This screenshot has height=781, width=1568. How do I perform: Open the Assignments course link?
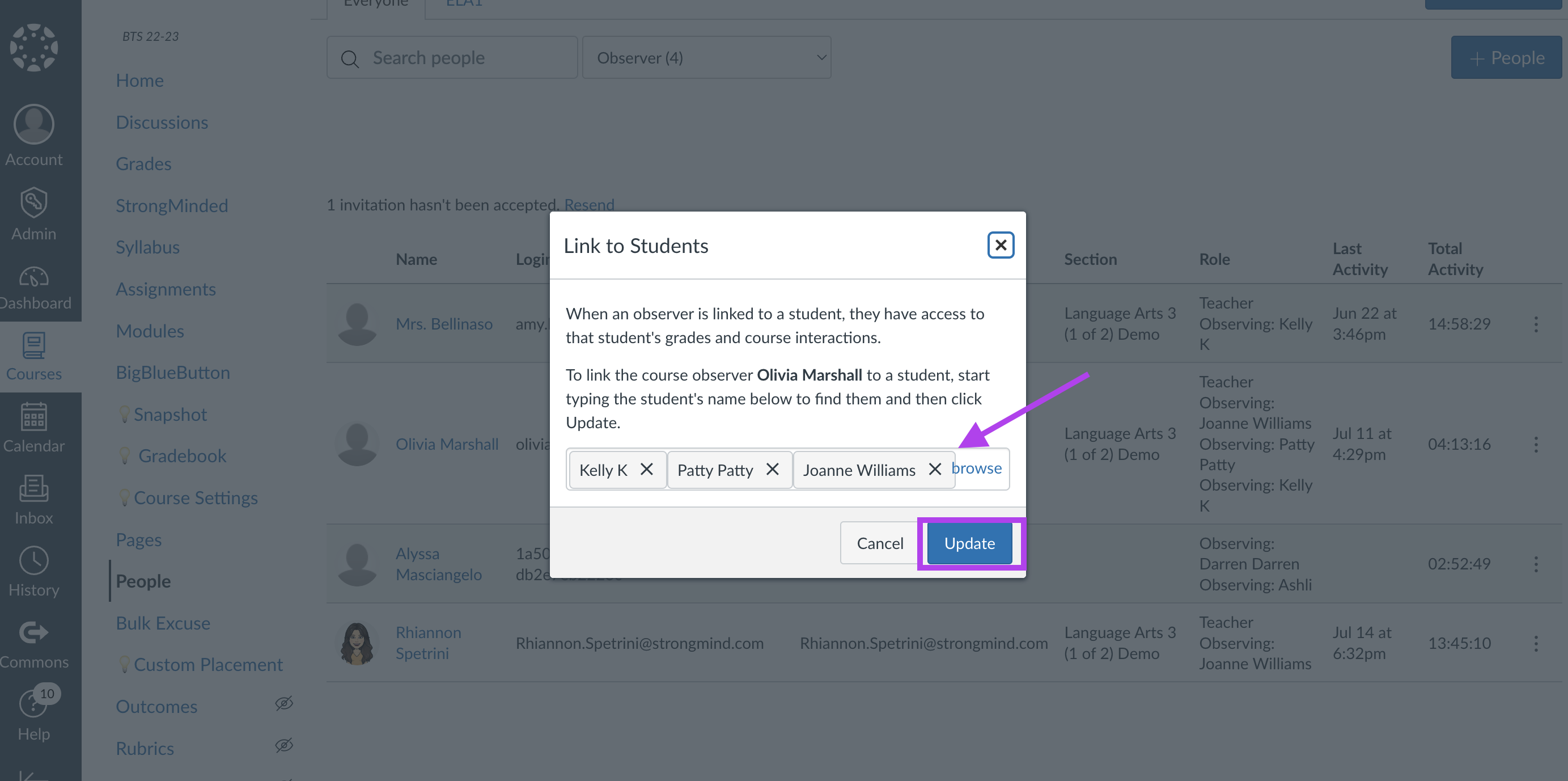click(166, 289)
